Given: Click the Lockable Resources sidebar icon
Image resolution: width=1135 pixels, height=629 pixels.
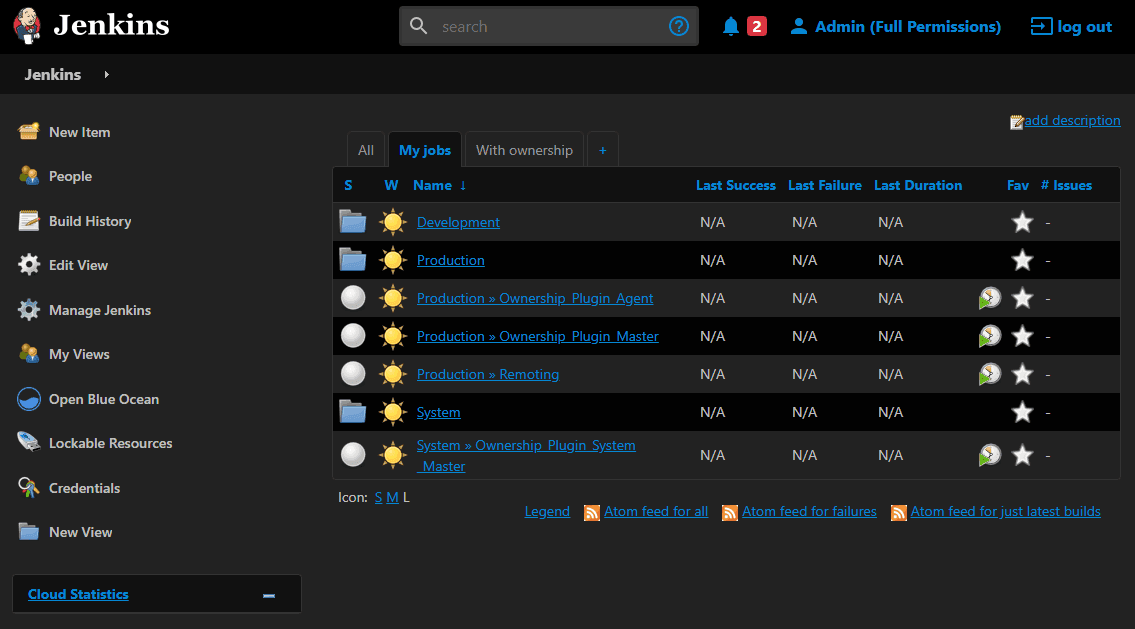Looking at the screenshot, I should 29,443.
